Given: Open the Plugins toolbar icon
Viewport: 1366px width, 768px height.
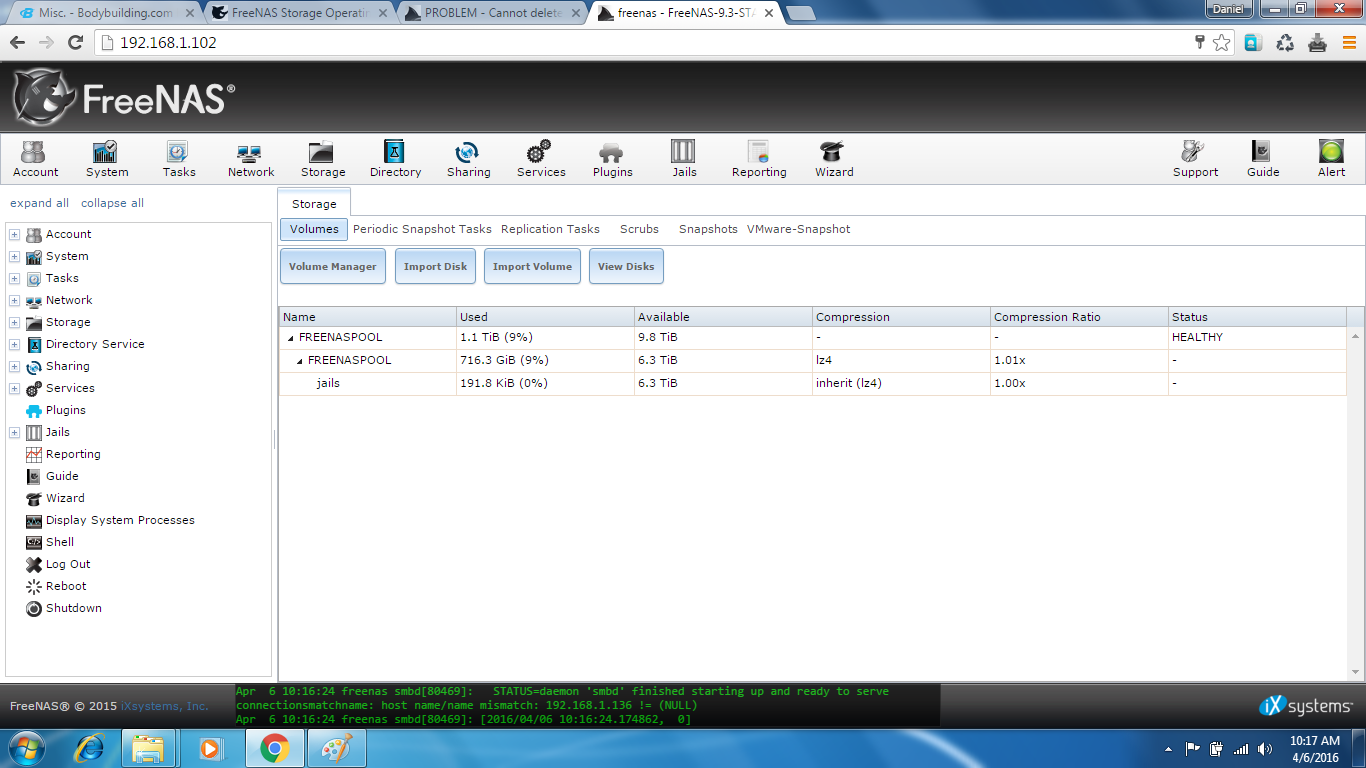Looking at the screenshot, I should click(x=612, y=159).
